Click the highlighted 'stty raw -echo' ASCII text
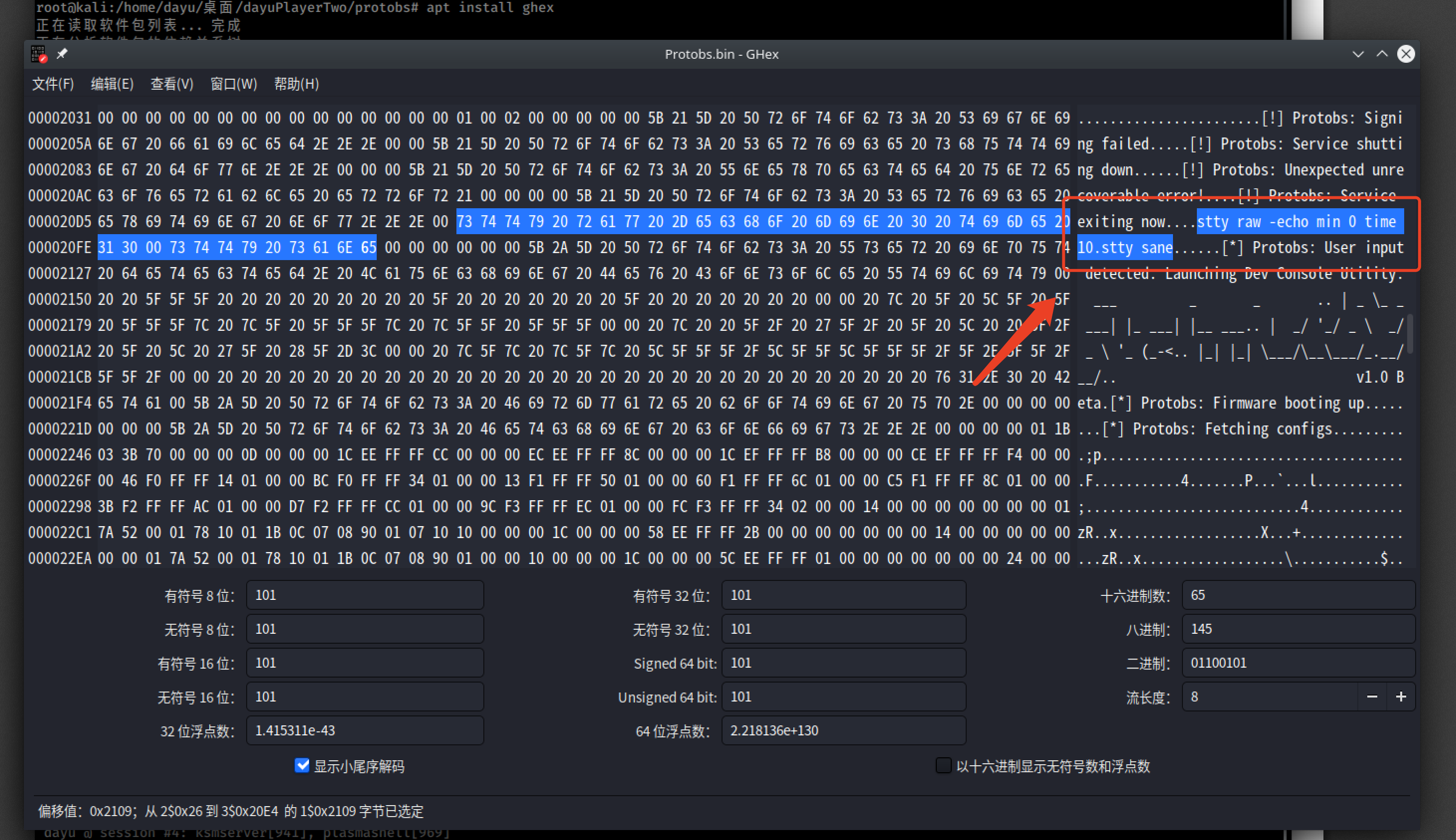1456x840 pixels. pos(1252,222)
